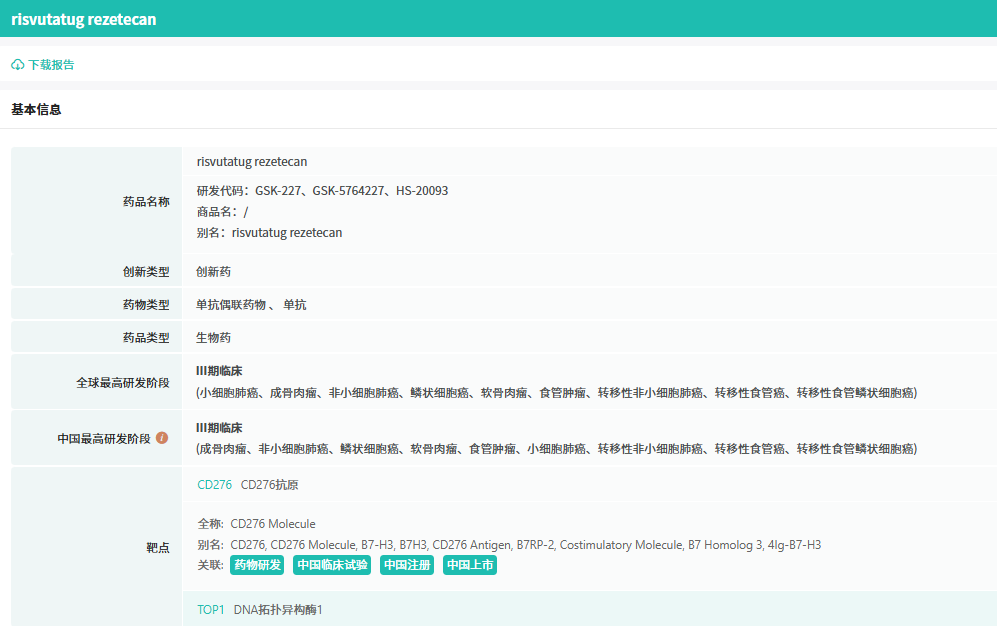Click the cloud download icon
This screenshot has width=997, height=626.
pos(18,65)
